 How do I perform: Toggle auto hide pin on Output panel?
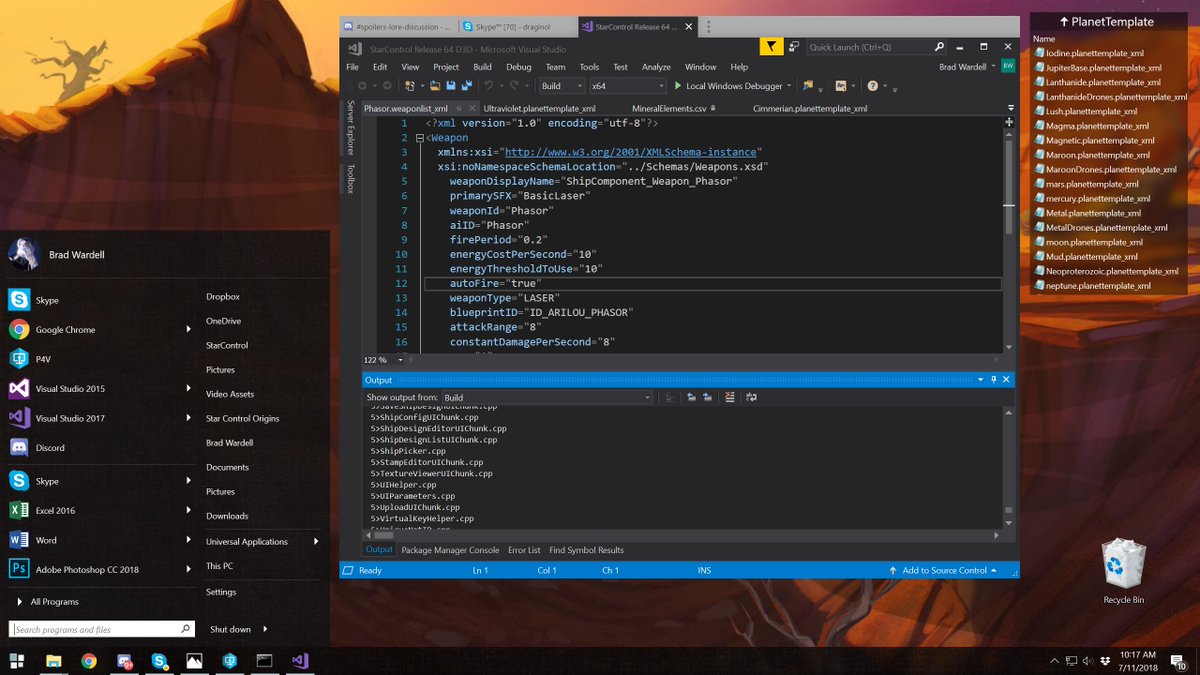click(x=993, y=380)
